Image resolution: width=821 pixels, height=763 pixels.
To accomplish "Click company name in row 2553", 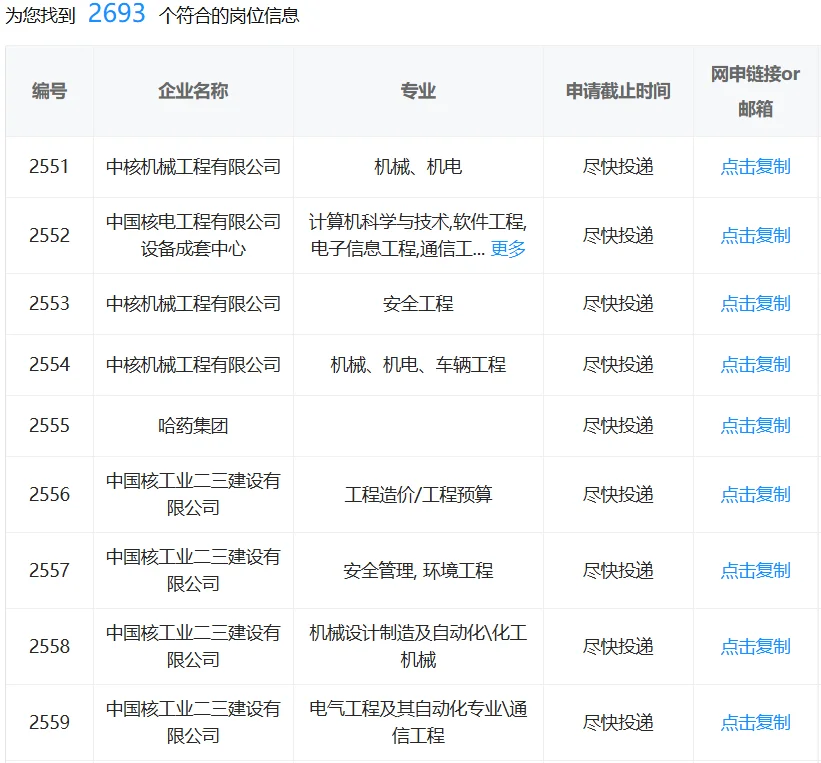I will tap(193, 304).
